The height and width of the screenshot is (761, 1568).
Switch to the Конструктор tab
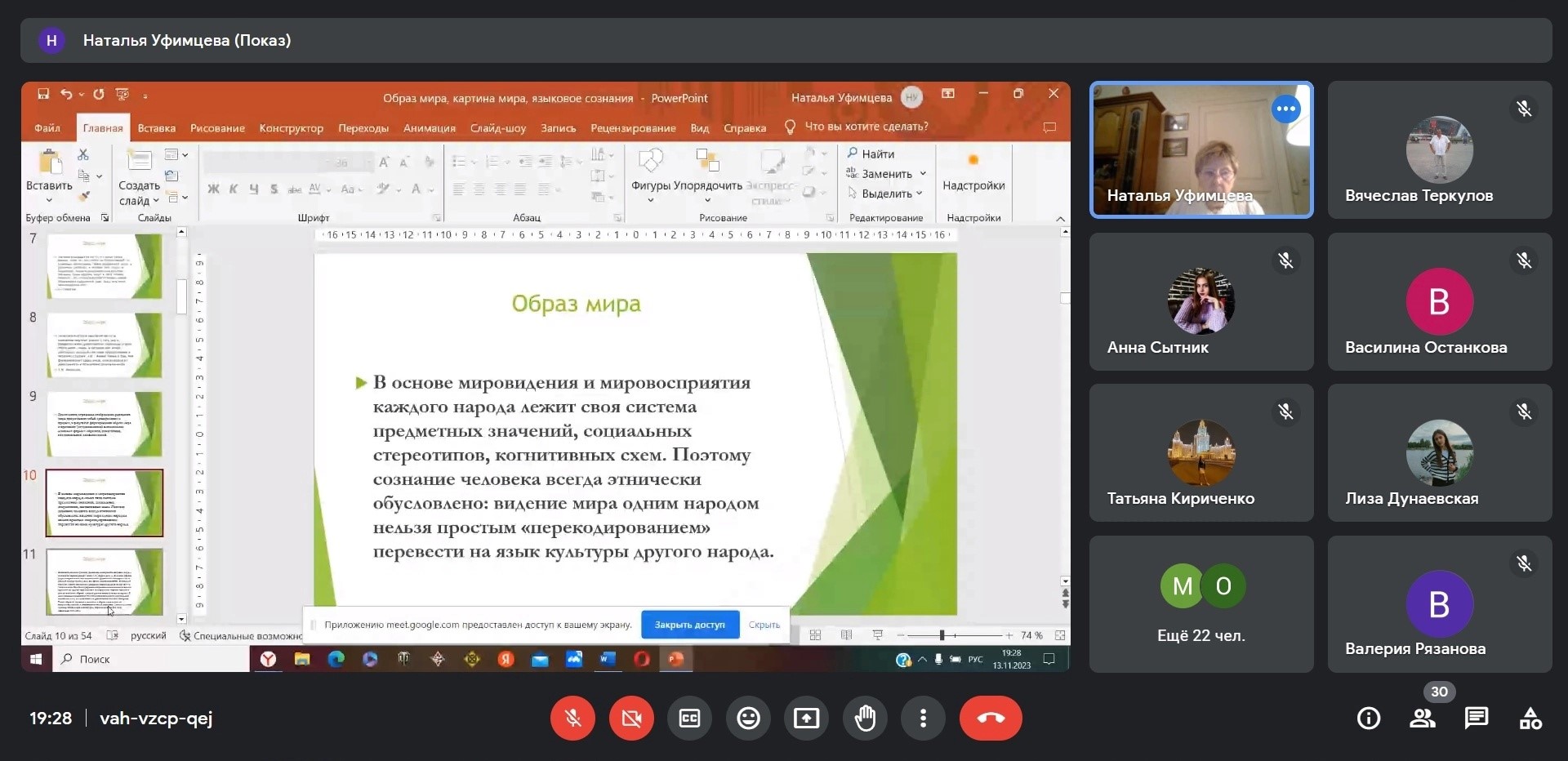291,128
